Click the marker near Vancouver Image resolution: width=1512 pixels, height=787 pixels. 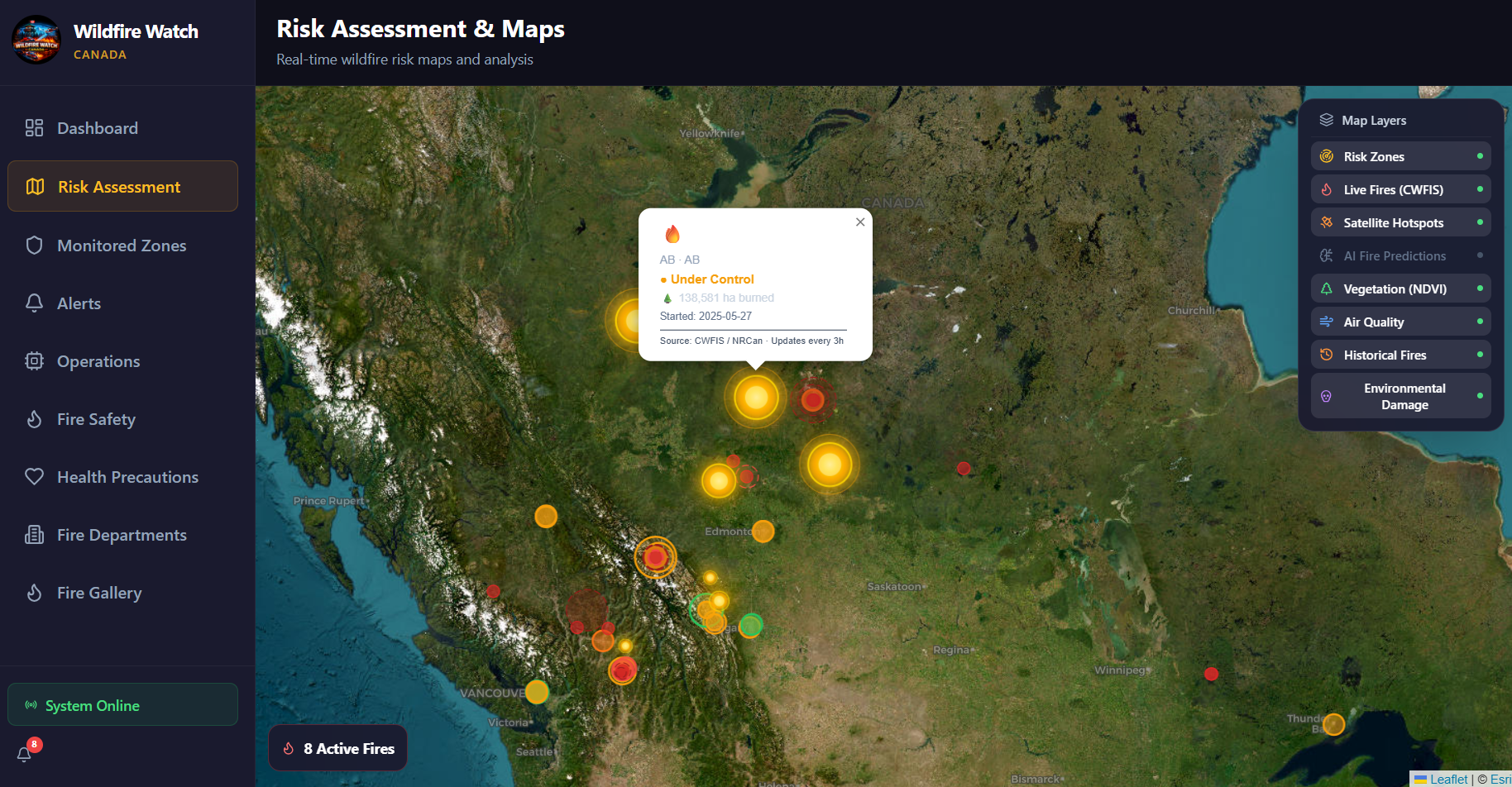coord(537,691)
